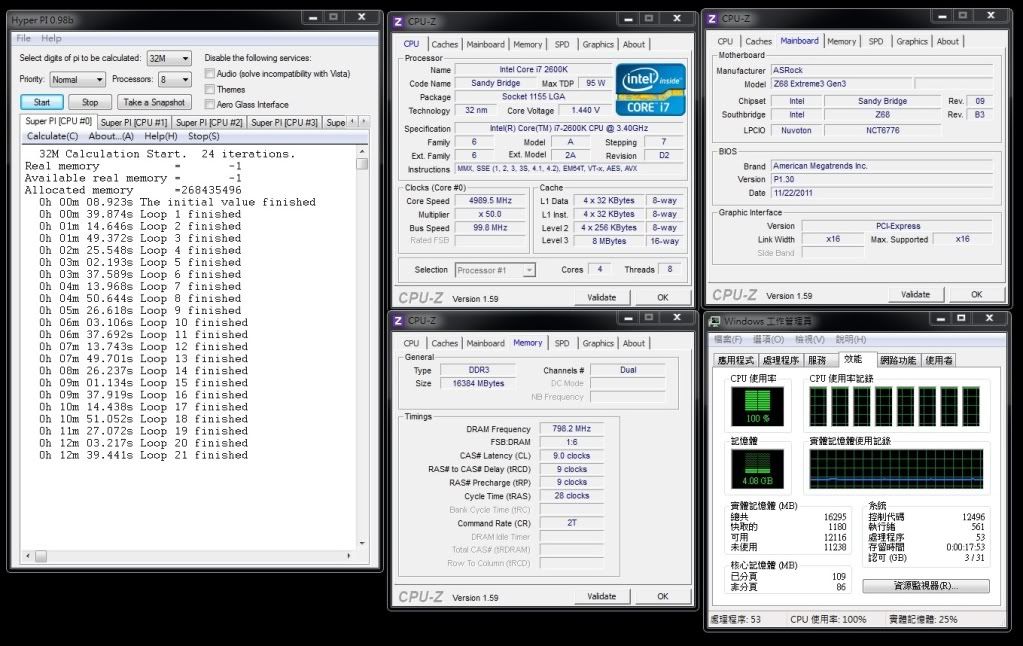Open the Memory tab in top-middle CPU-Z
The image size is (1023, 646).
tap(528, 44)
